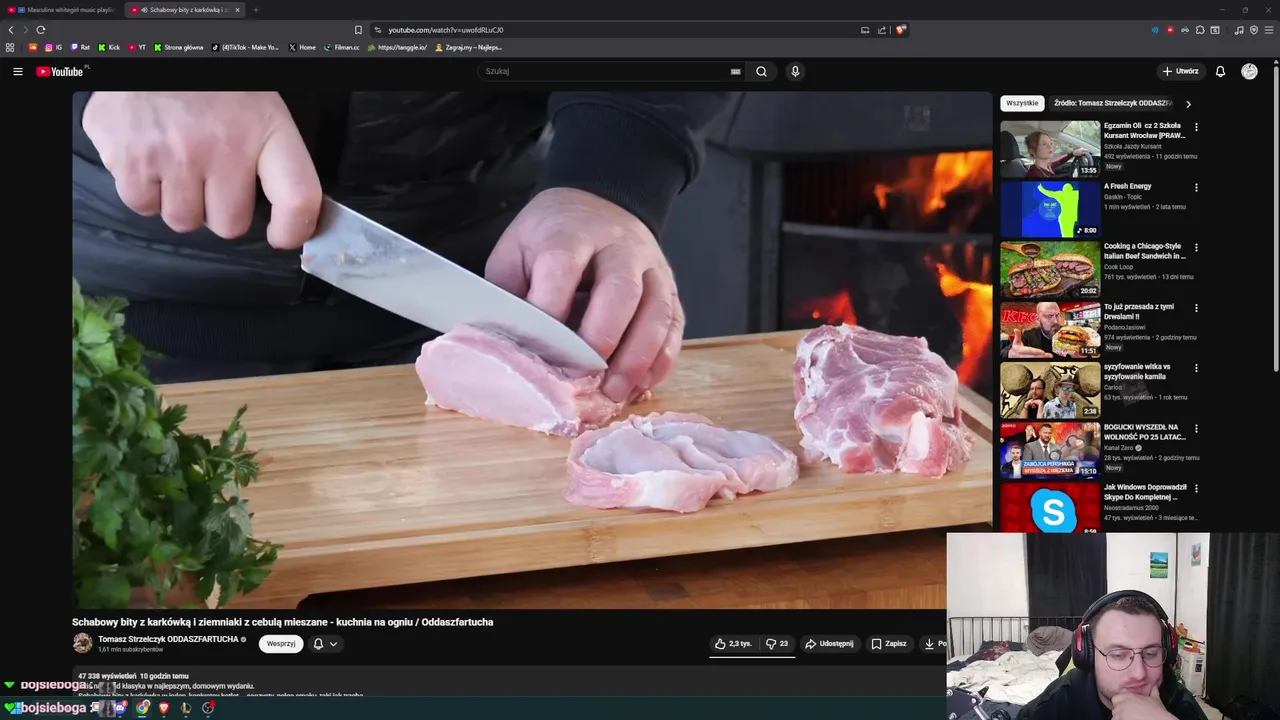1280x720 pixels.
Task: Reload the current page
Action: (41, 30)
